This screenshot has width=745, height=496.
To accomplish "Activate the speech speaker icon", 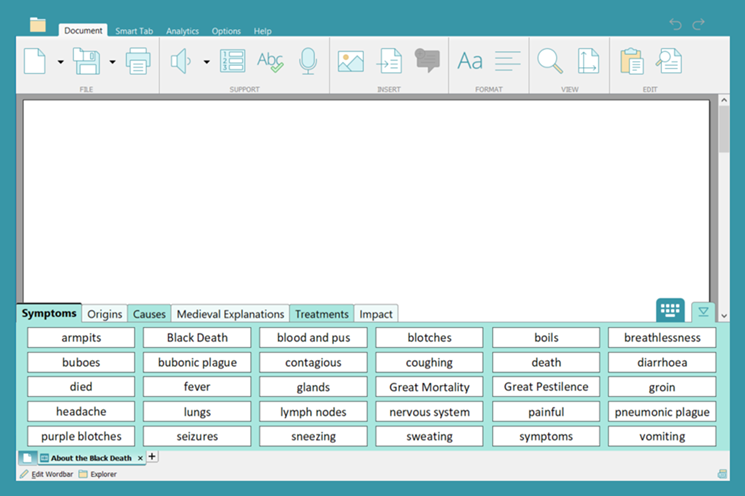I will [181, 61].
